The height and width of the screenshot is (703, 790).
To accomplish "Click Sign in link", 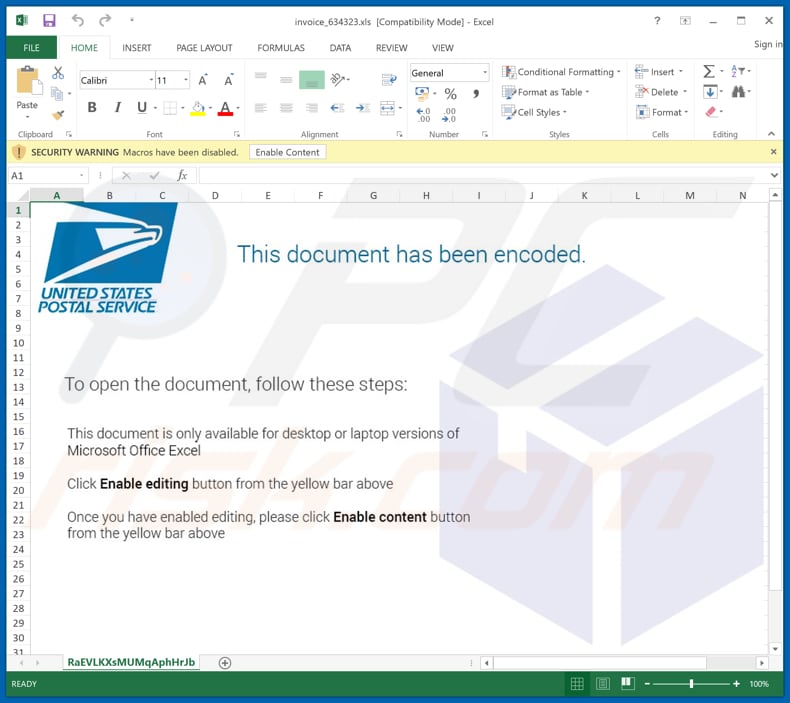I will tap(768, 44).
